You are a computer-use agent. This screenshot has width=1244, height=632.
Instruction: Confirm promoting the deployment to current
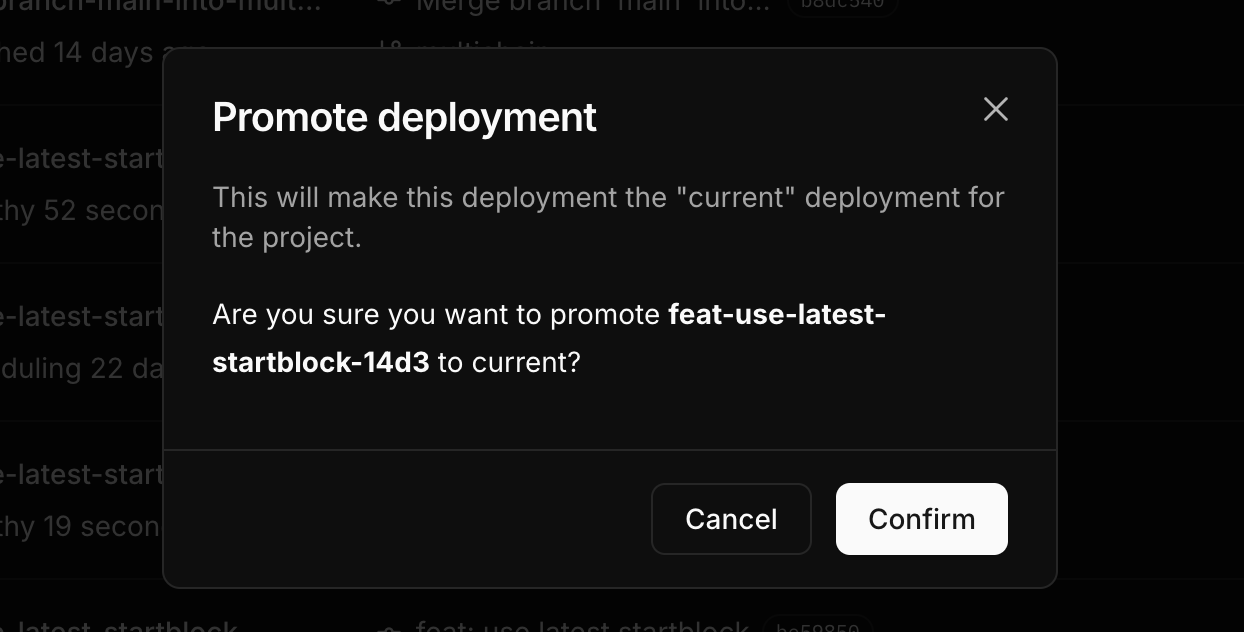pyautogui.click(x=921, y=519)
